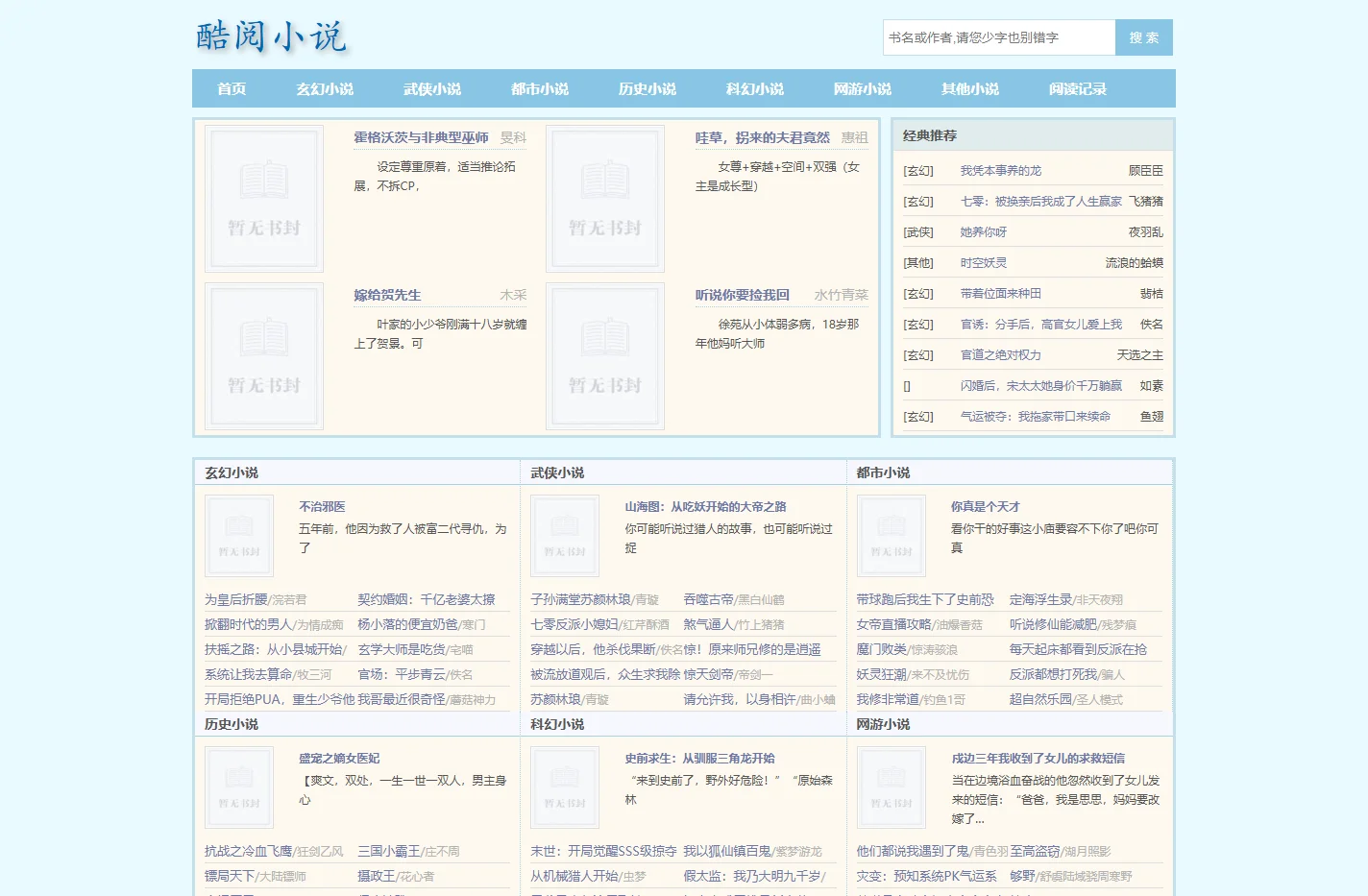Image resolution: width=1368 pixels, height=896 pixels.
Task: Open the 武侠小说 navigation tab
Action: click(x=432, y=88)
